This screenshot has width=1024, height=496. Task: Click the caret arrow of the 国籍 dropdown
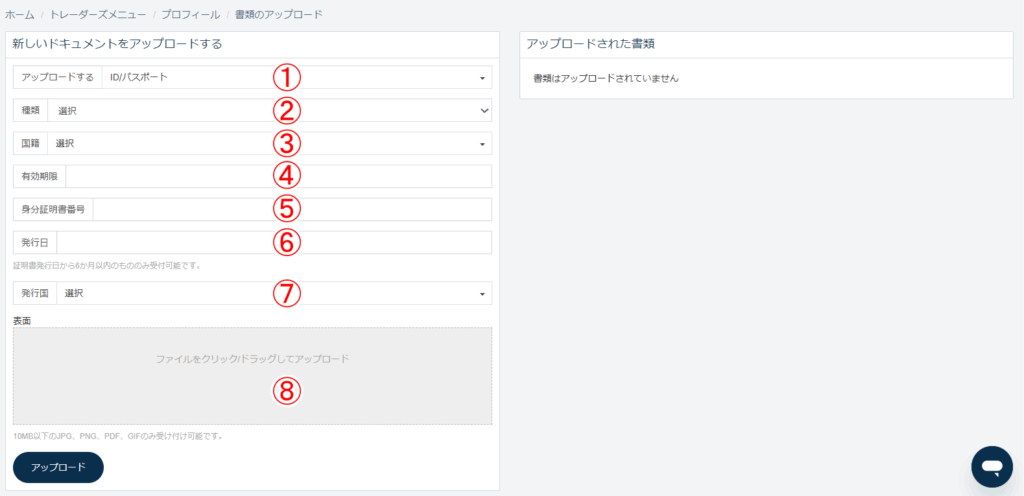click(482, 144)
